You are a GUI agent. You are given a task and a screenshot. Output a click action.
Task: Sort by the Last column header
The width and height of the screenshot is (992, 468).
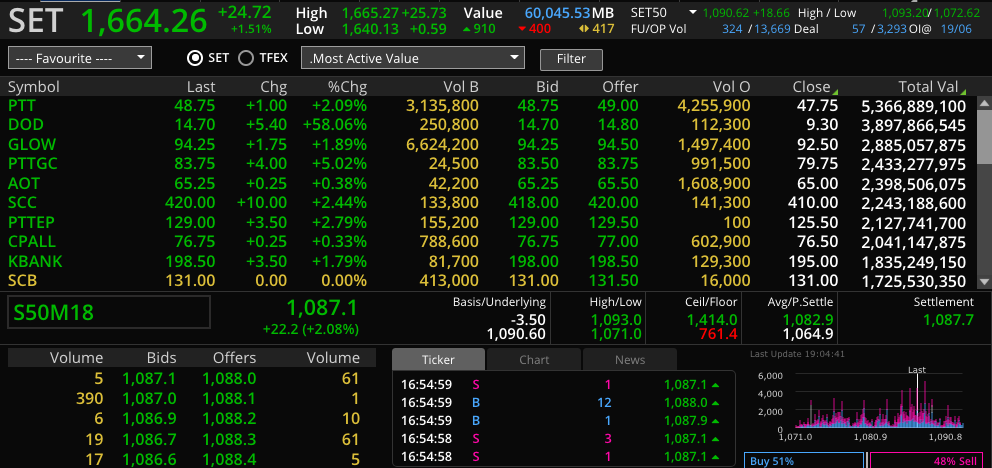click(201, 87)
